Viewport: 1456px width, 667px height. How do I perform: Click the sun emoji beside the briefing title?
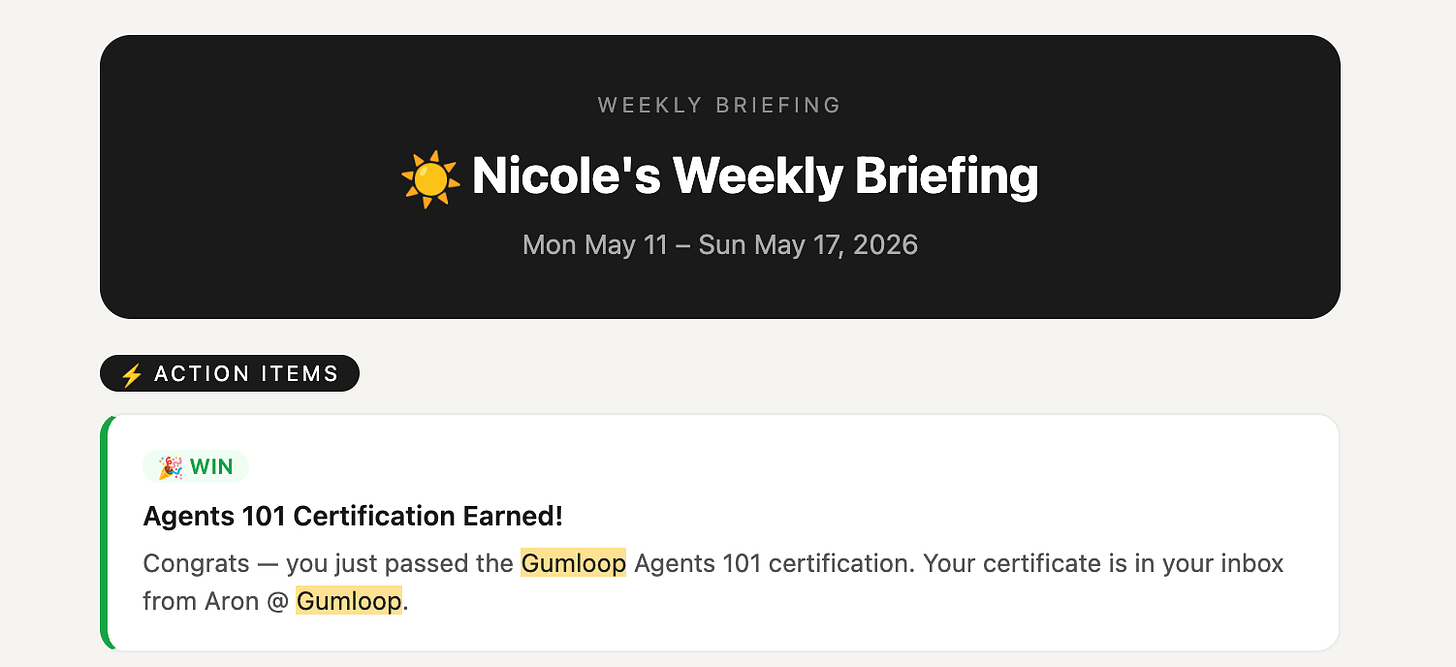(430, 179)
